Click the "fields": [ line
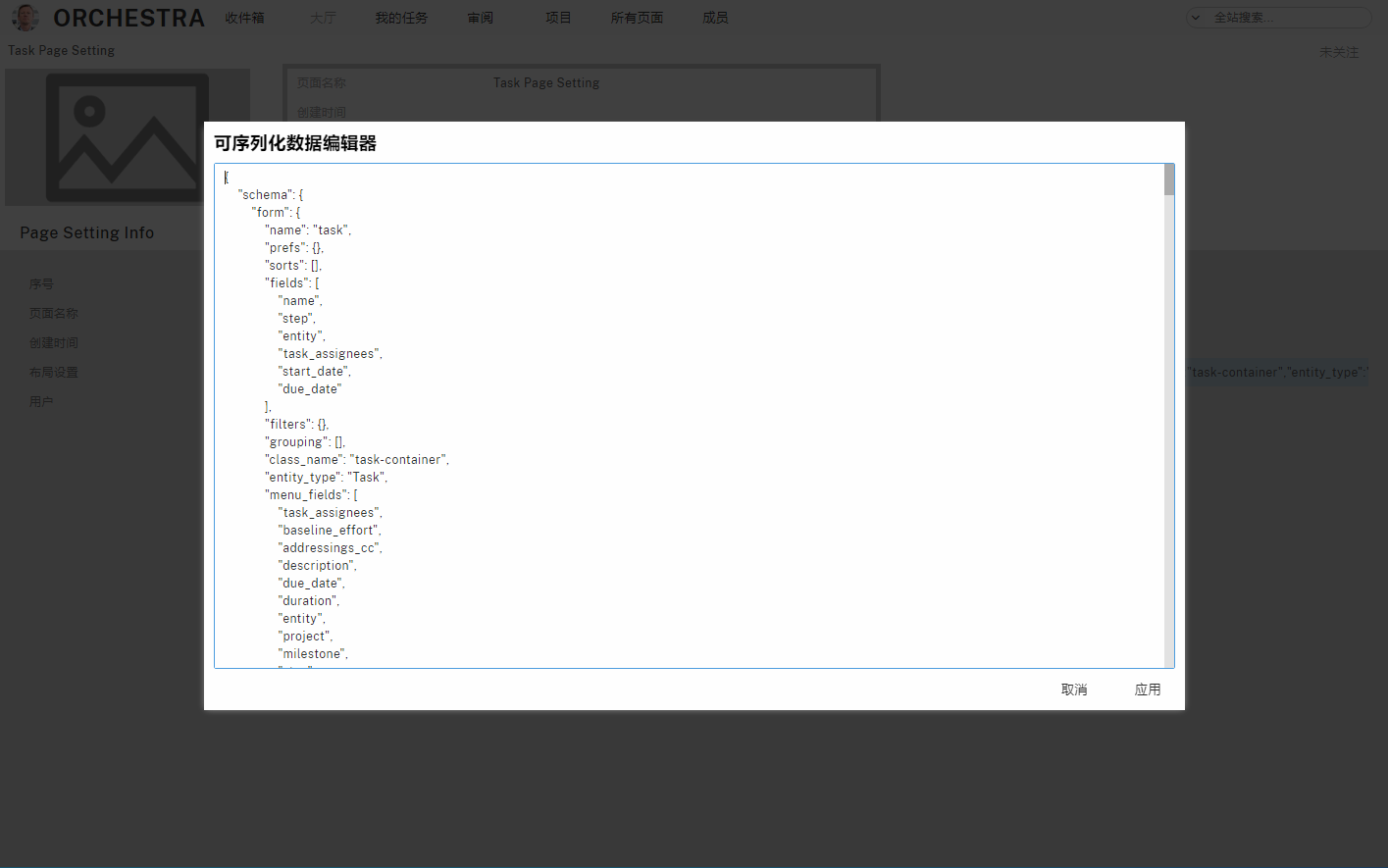Screen dimensions: 1388x868 [x=291, y=283]
